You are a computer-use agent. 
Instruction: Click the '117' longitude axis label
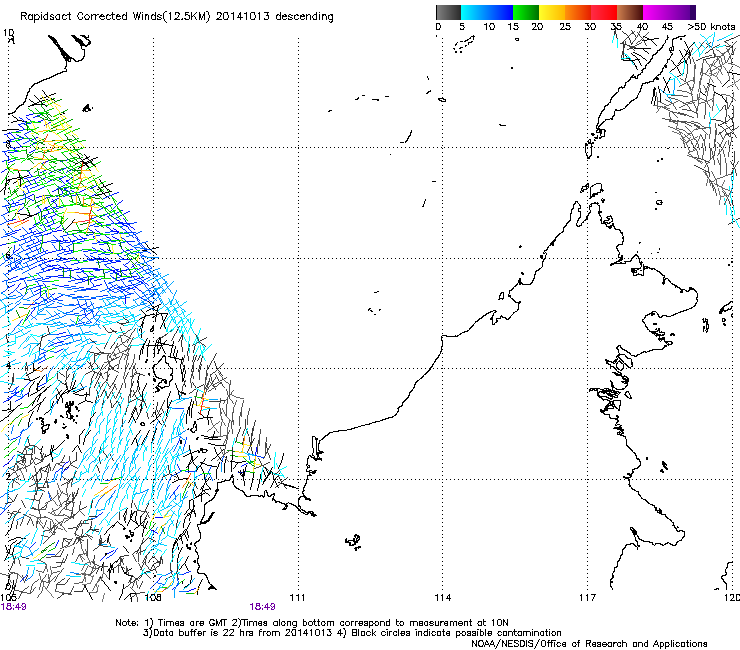(x=588, y=598)
